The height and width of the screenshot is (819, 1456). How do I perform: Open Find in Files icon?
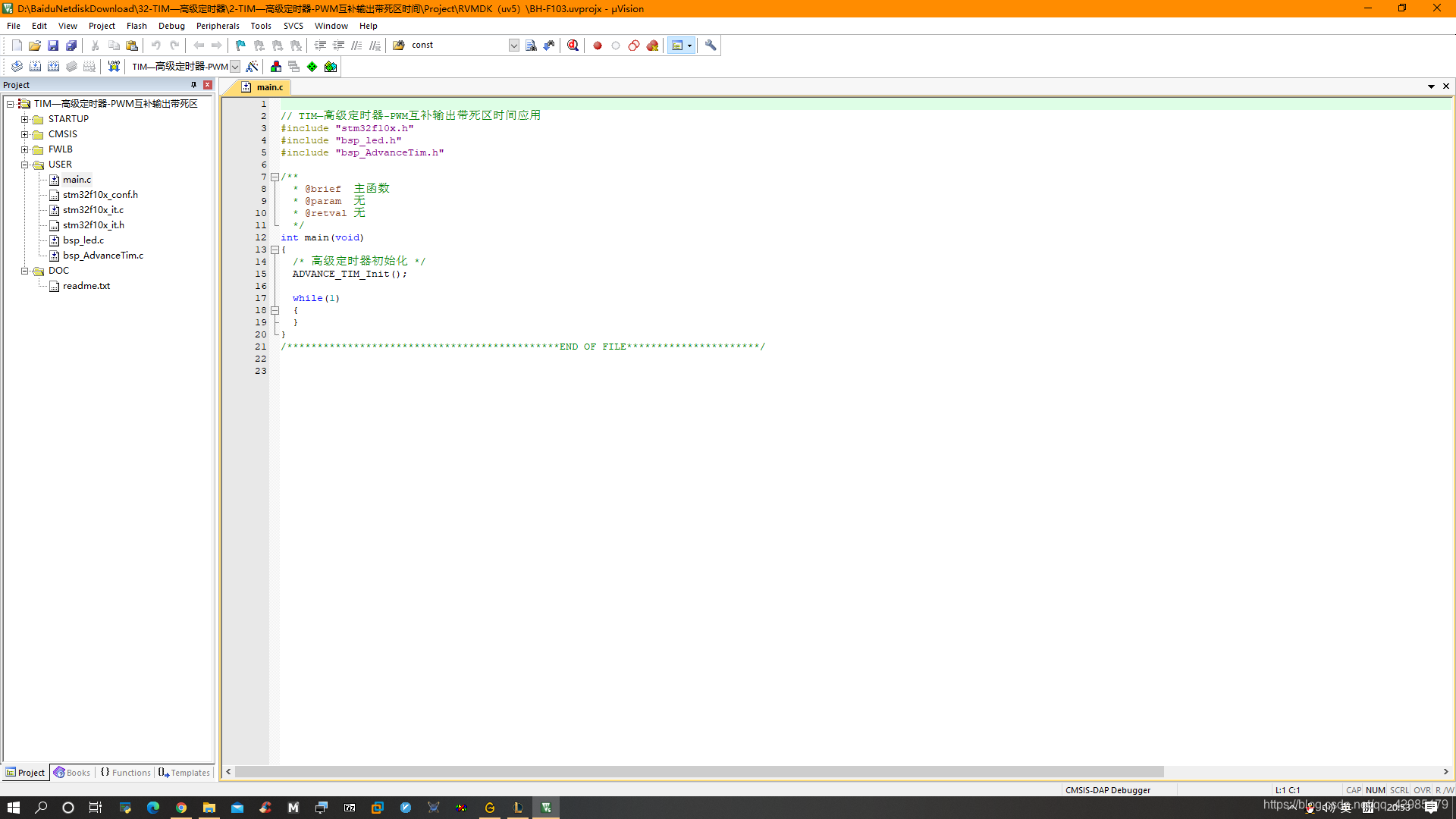pos(399,45)
